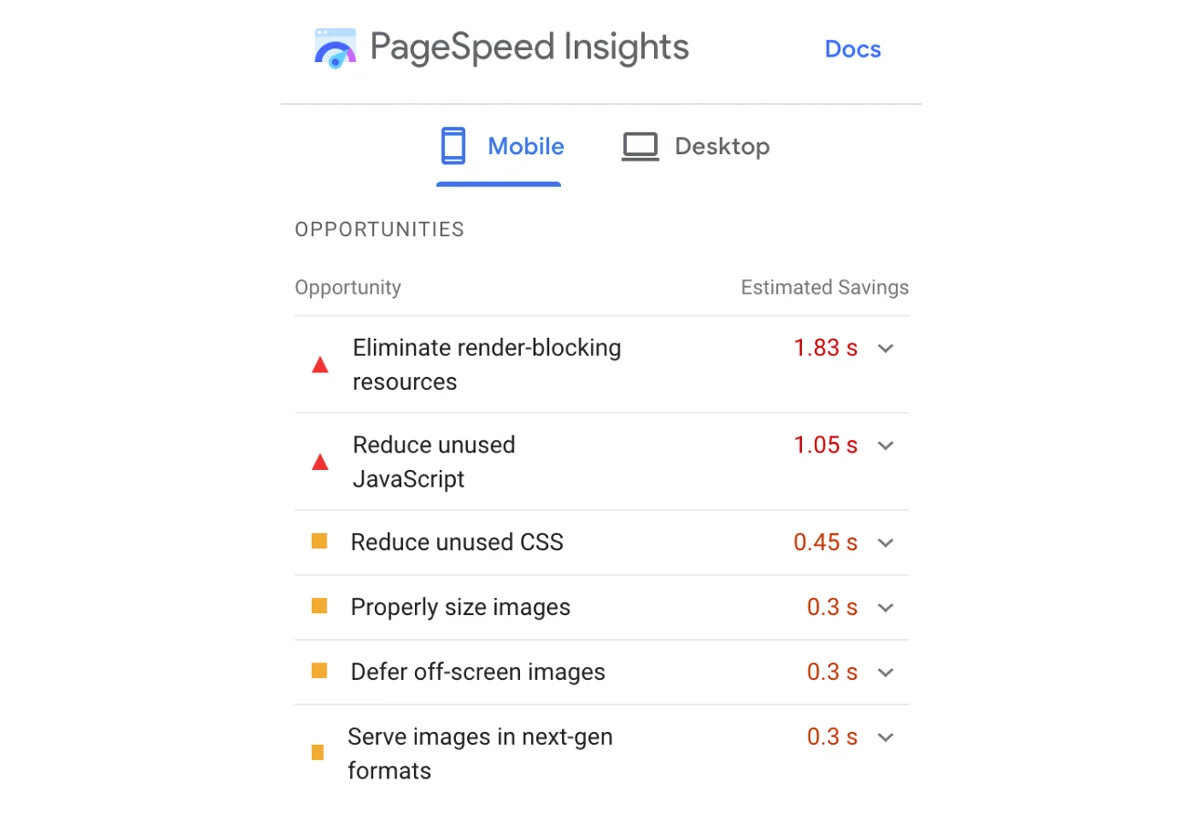The width and height of the screenshot is (1200, 839).
Task: Expand the Properly size images chevron
Action: point(885,607)
